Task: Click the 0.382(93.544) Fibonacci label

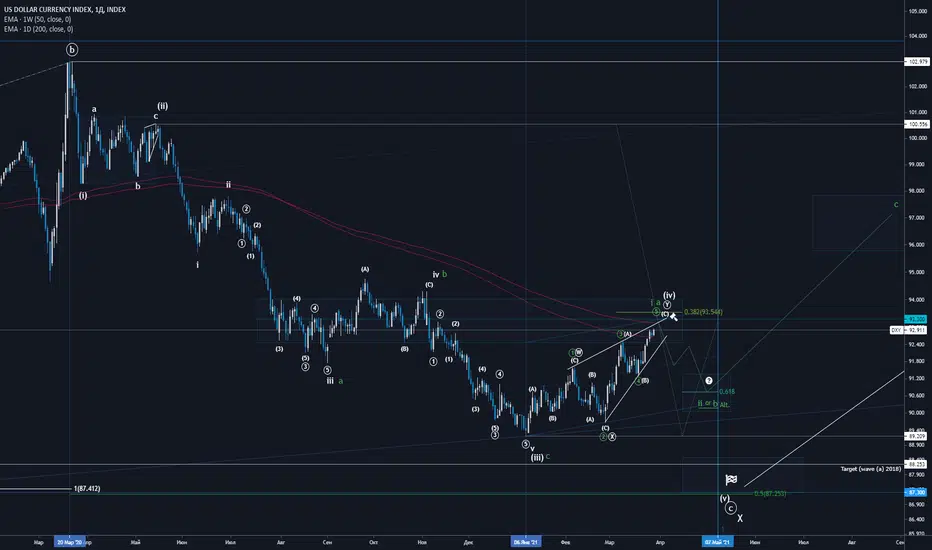Action: point(703,312)
